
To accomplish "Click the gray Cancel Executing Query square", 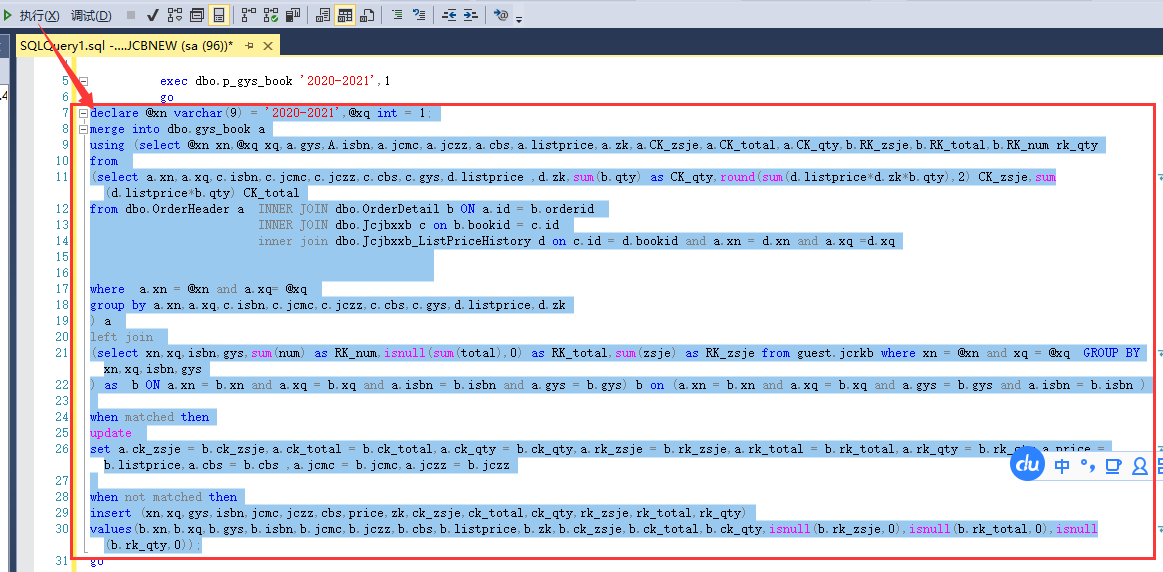I will pos(131,15).
